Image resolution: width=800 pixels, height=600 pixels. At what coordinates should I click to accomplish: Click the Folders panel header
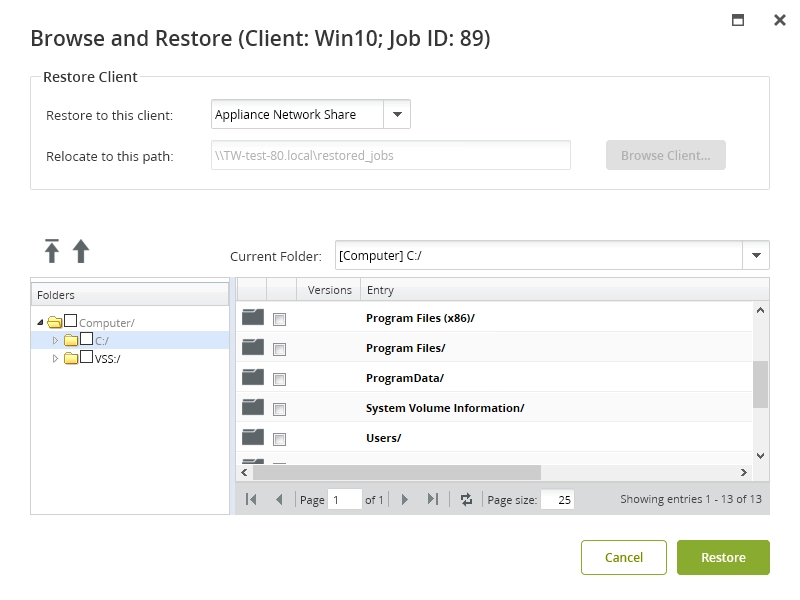pos(130,294)
